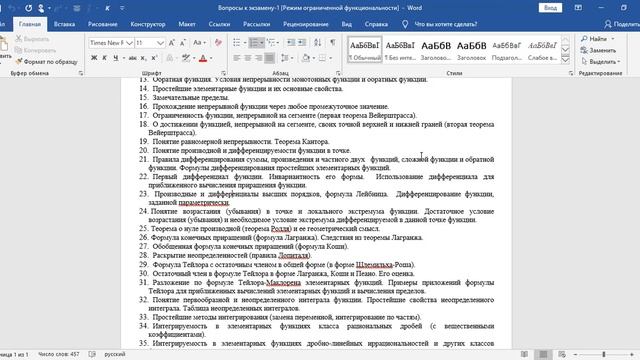Open the ribbon display options icon
The height and width of the screenshot is (360, 640).
point(578,8)
